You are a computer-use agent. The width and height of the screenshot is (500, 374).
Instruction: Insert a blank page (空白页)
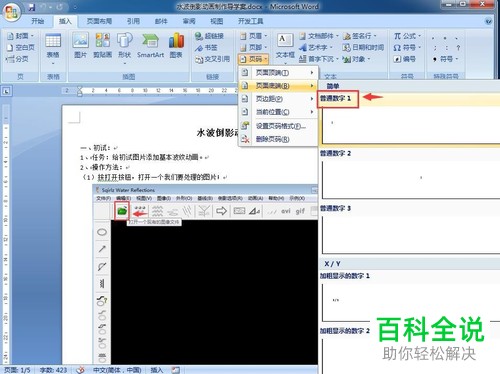pyautogui.click(x=21, y=47)
